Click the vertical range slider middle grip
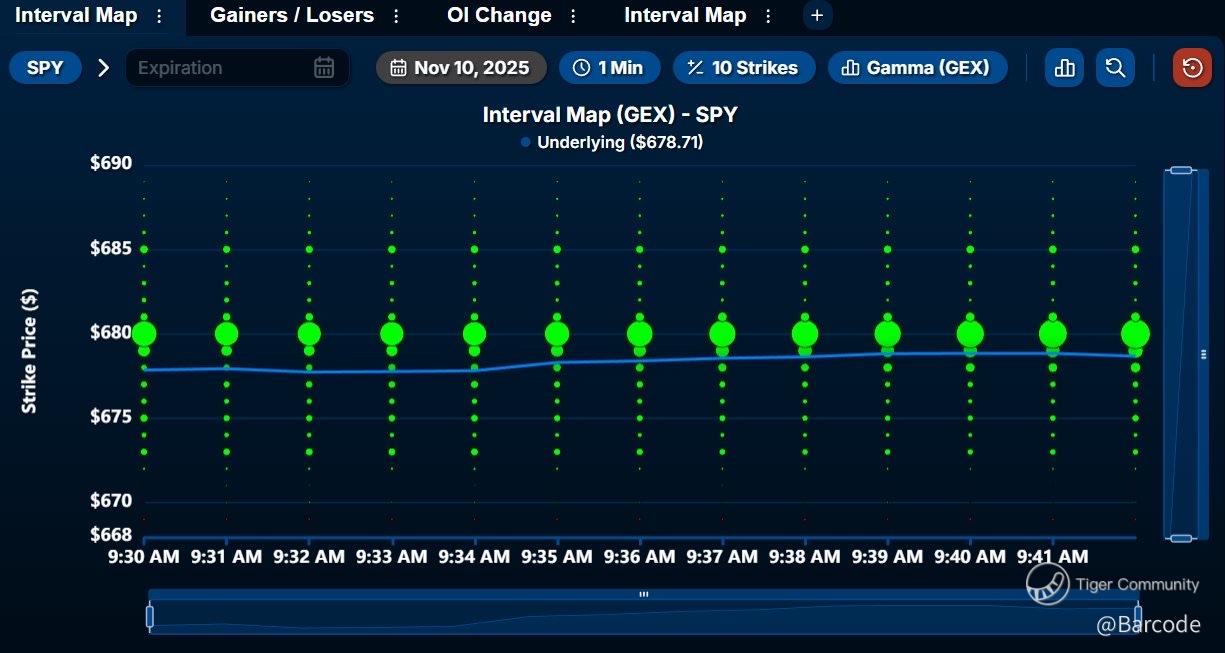This screenshot has width=1225, height=653. click(x=1203, y=354)
